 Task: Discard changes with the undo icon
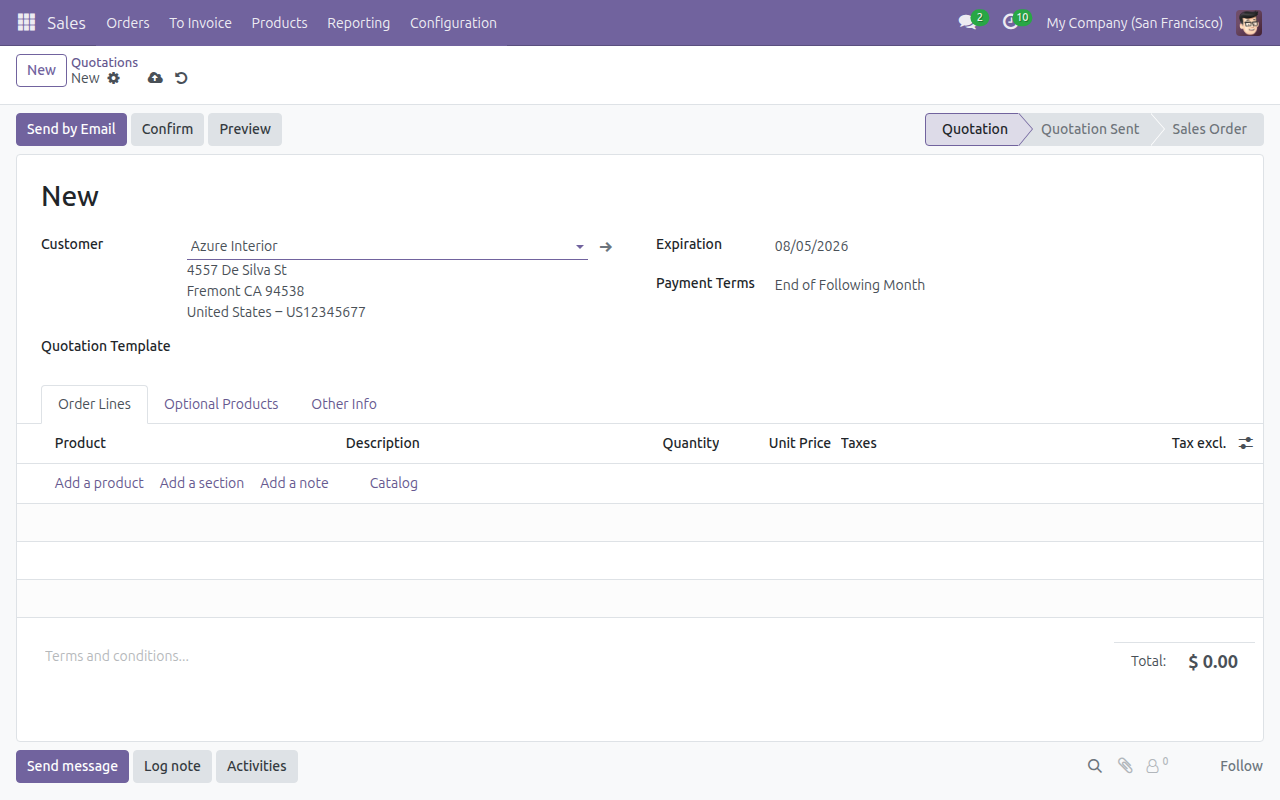click(181, 78)
